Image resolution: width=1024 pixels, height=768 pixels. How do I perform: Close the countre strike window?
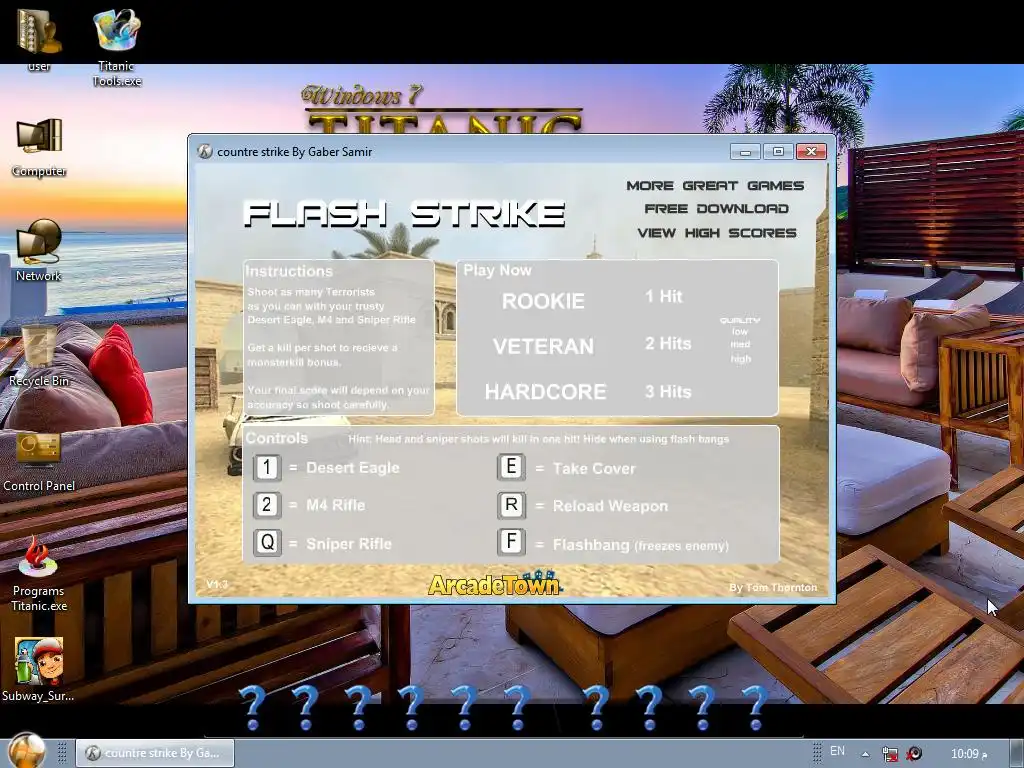(x=811, y=152)
